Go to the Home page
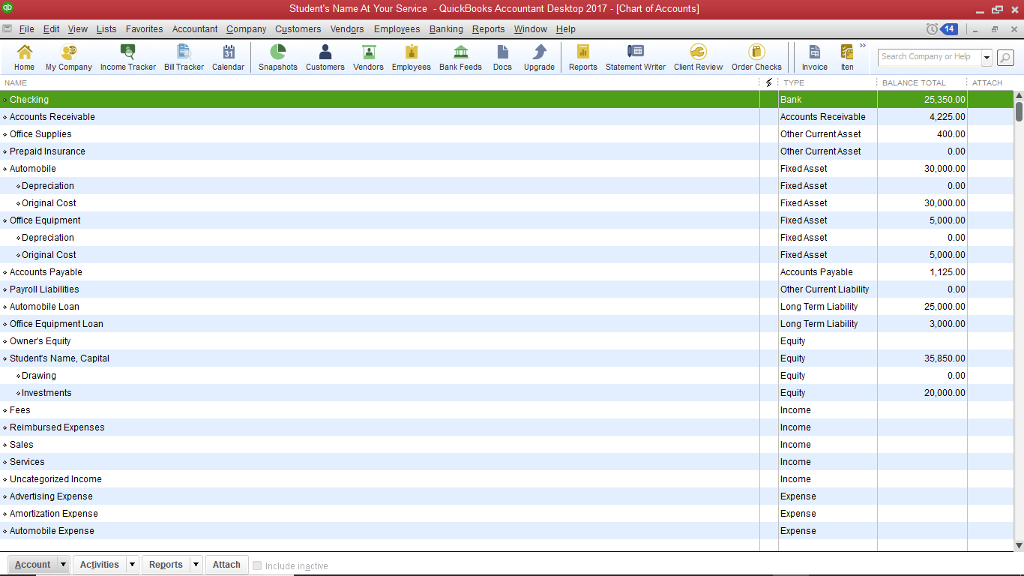1024x576 pixels. (22, 57)
